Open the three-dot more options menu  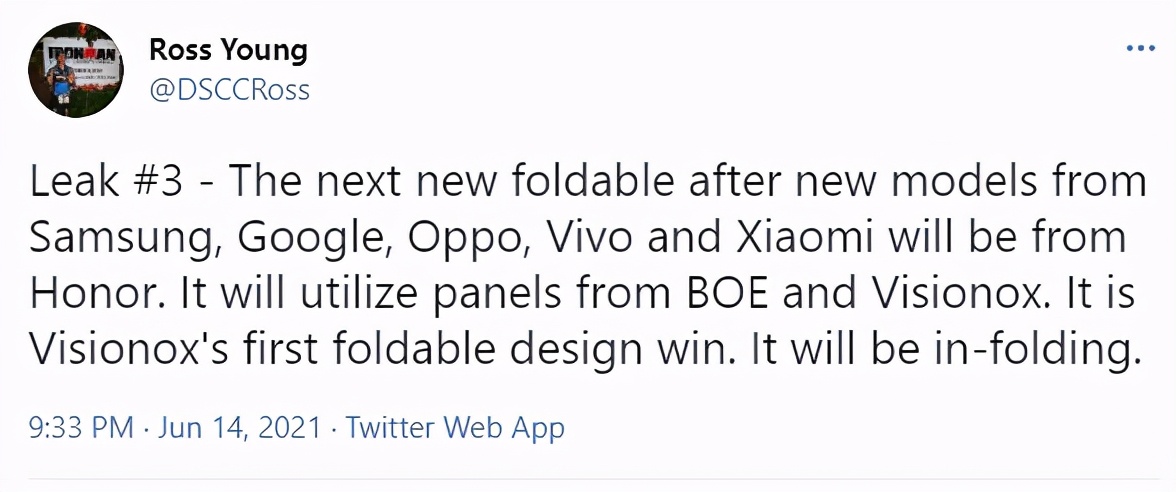tap(1140, 49)
